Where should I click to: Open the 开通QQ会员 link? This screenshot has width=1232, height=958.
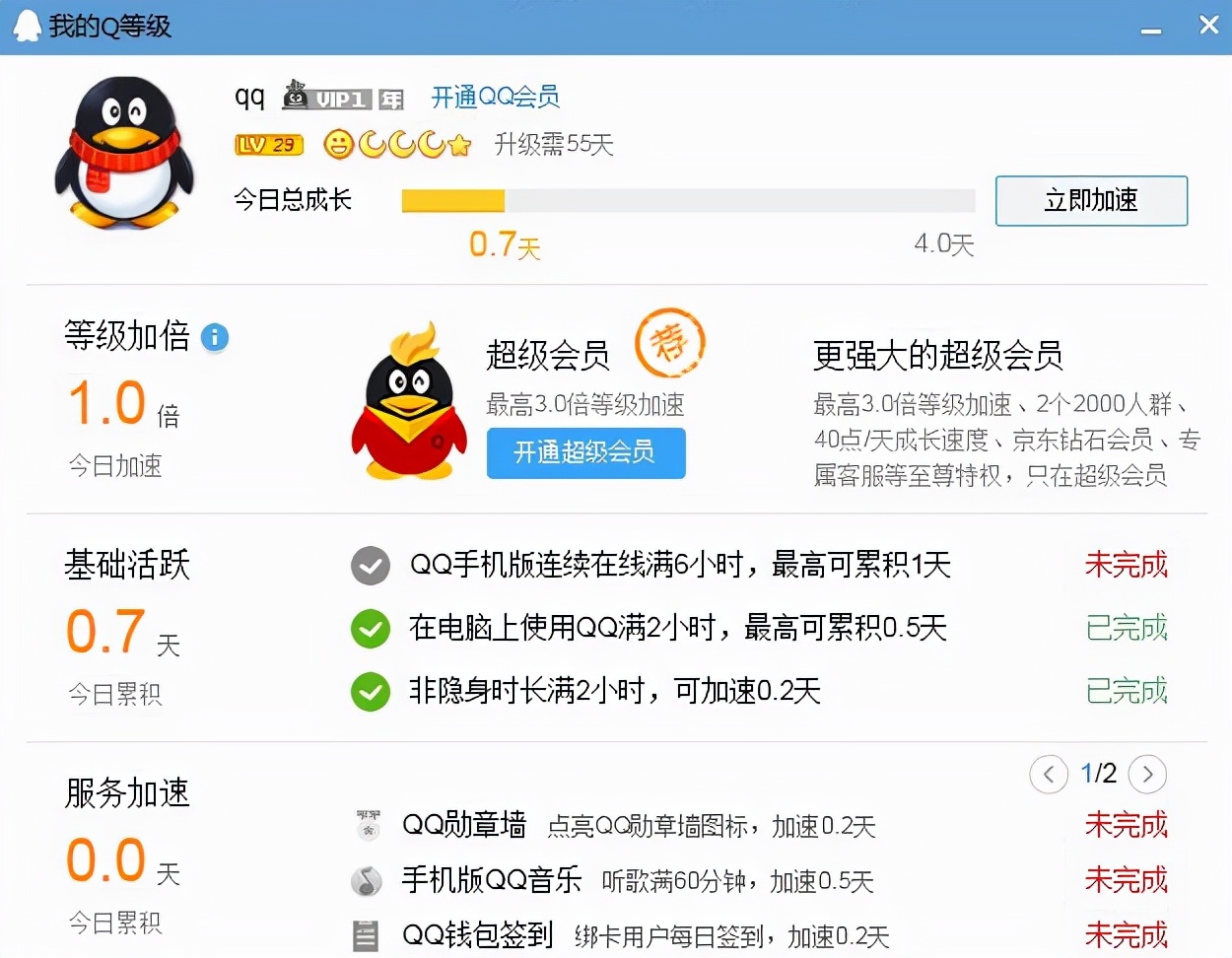493,98
